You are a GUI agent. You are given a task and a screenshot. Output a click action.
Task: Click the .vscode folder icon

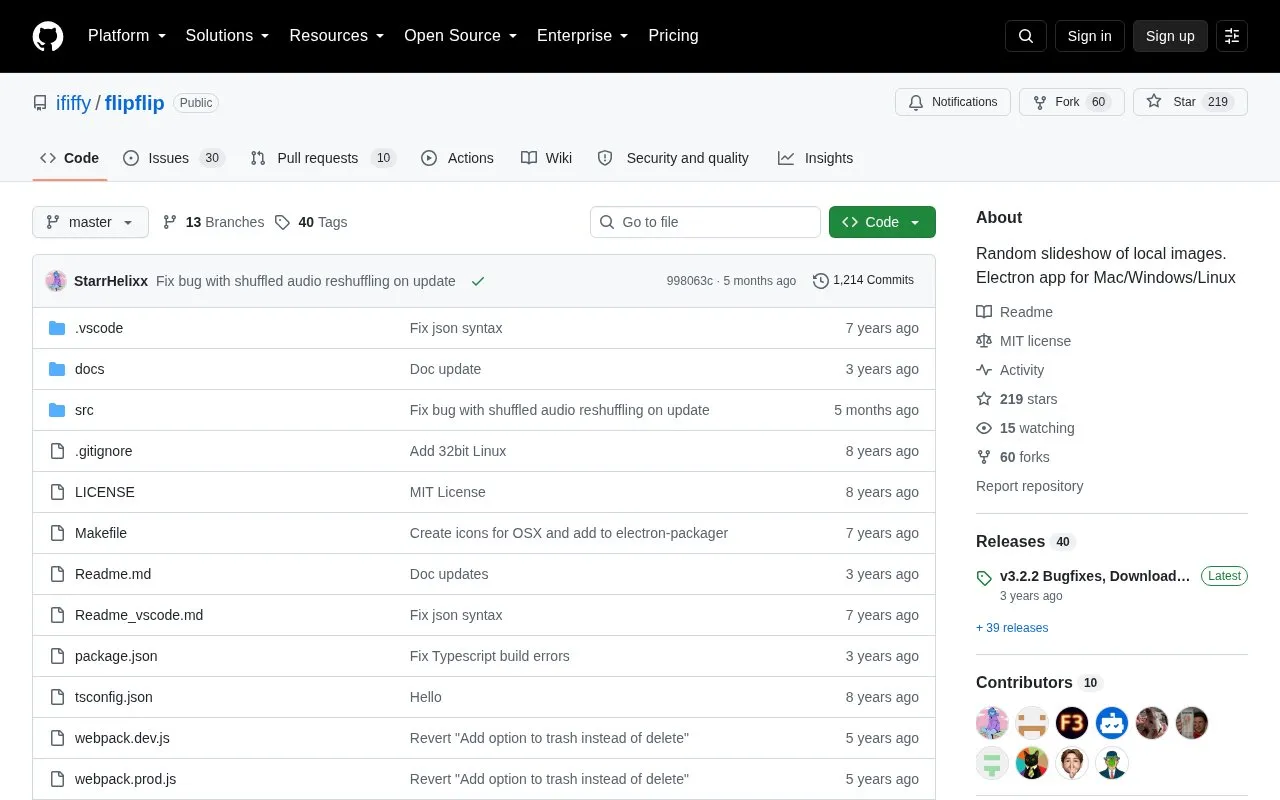tap(57, 328)
